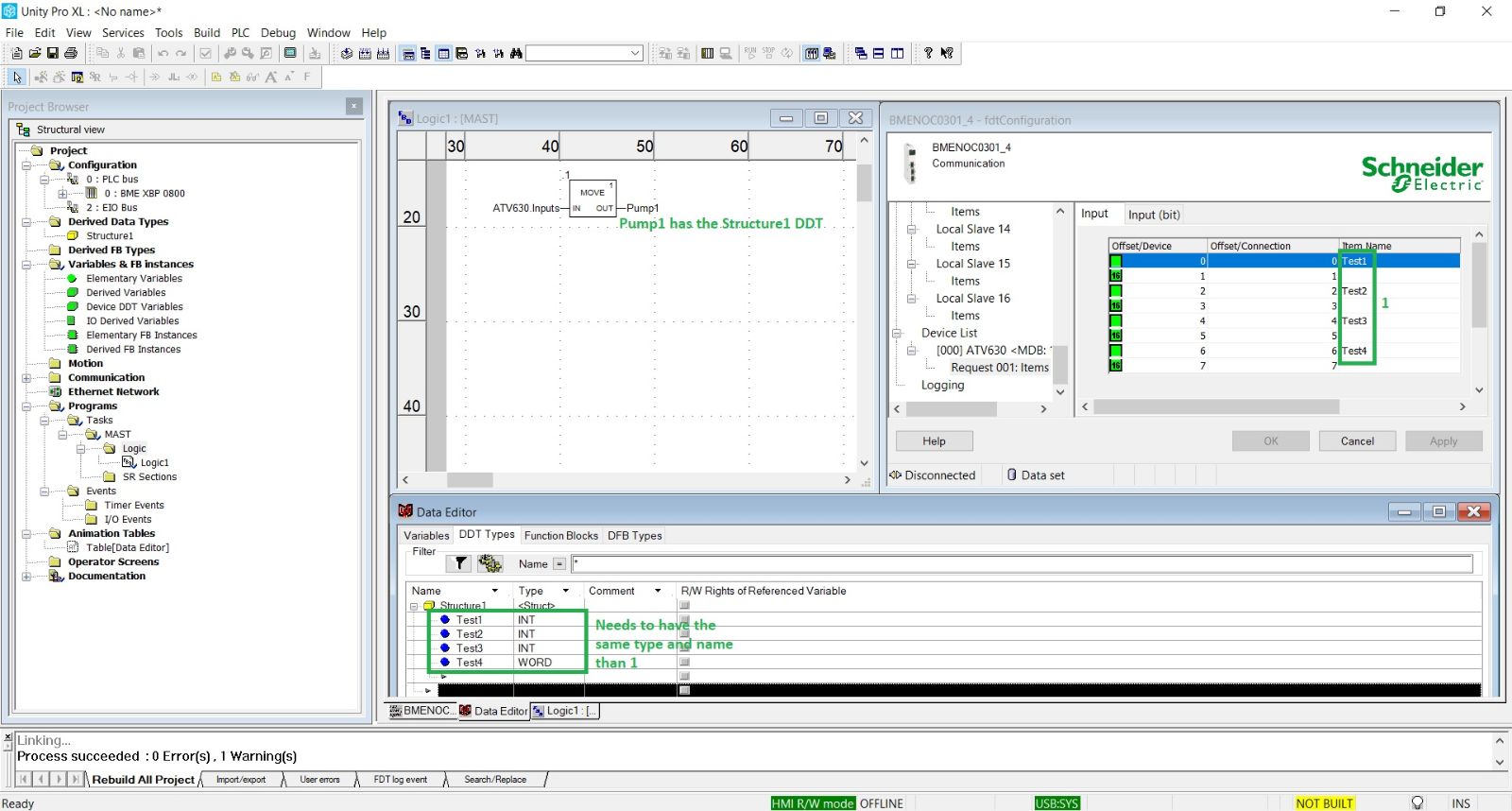Click the FFB Input Assistant icon

coord(77,78)
